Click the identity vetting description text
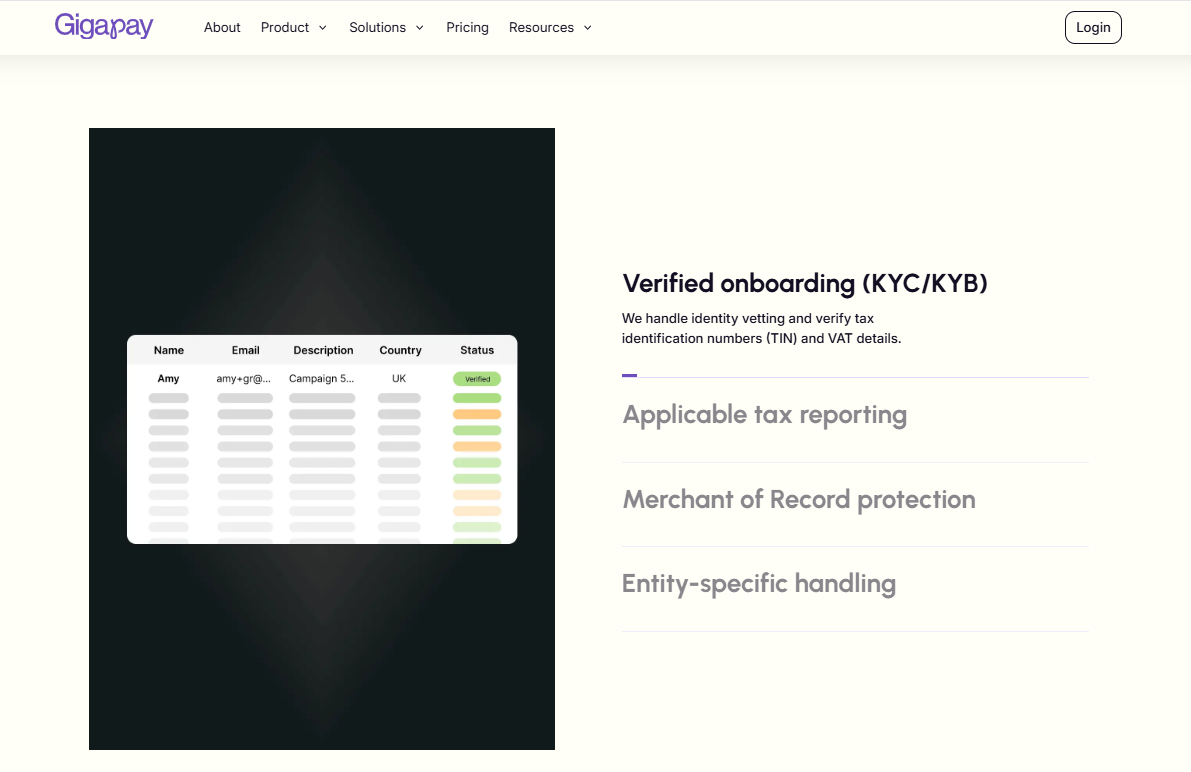Screen dimensions: 1191x772 click(762, 328)
